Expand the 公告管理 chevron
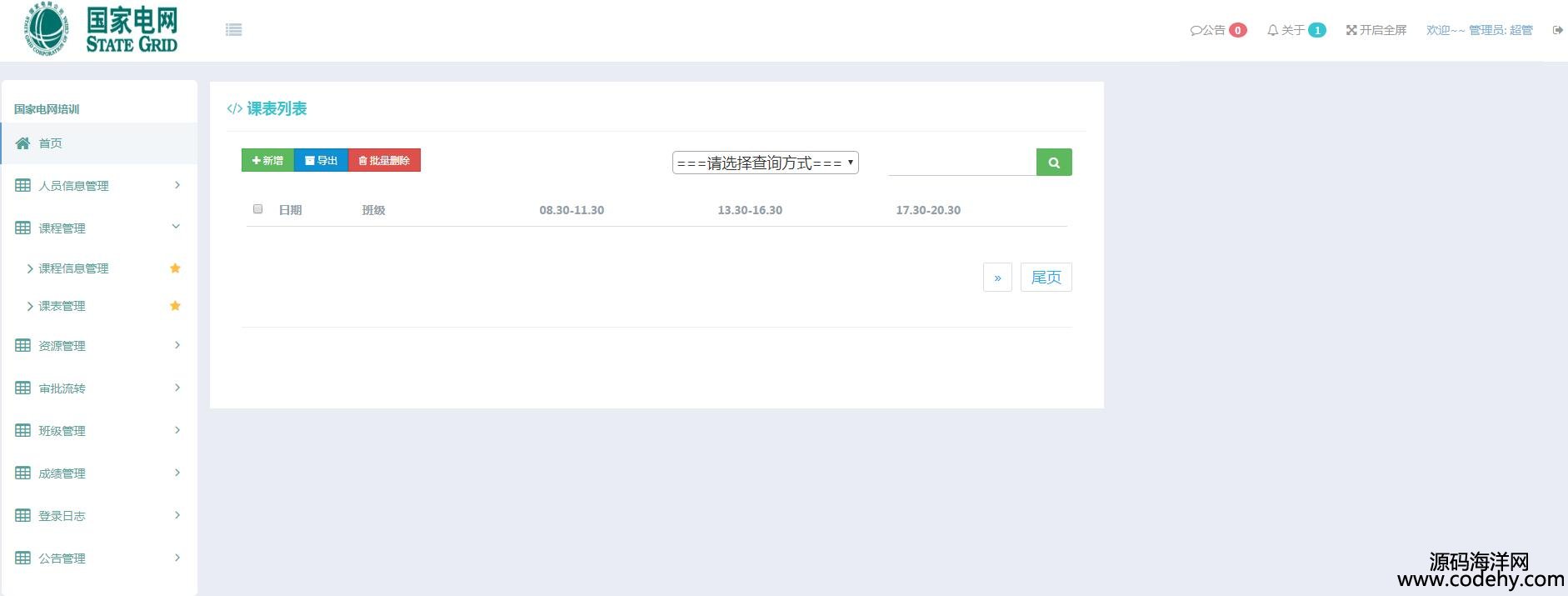 pos(177,558)
